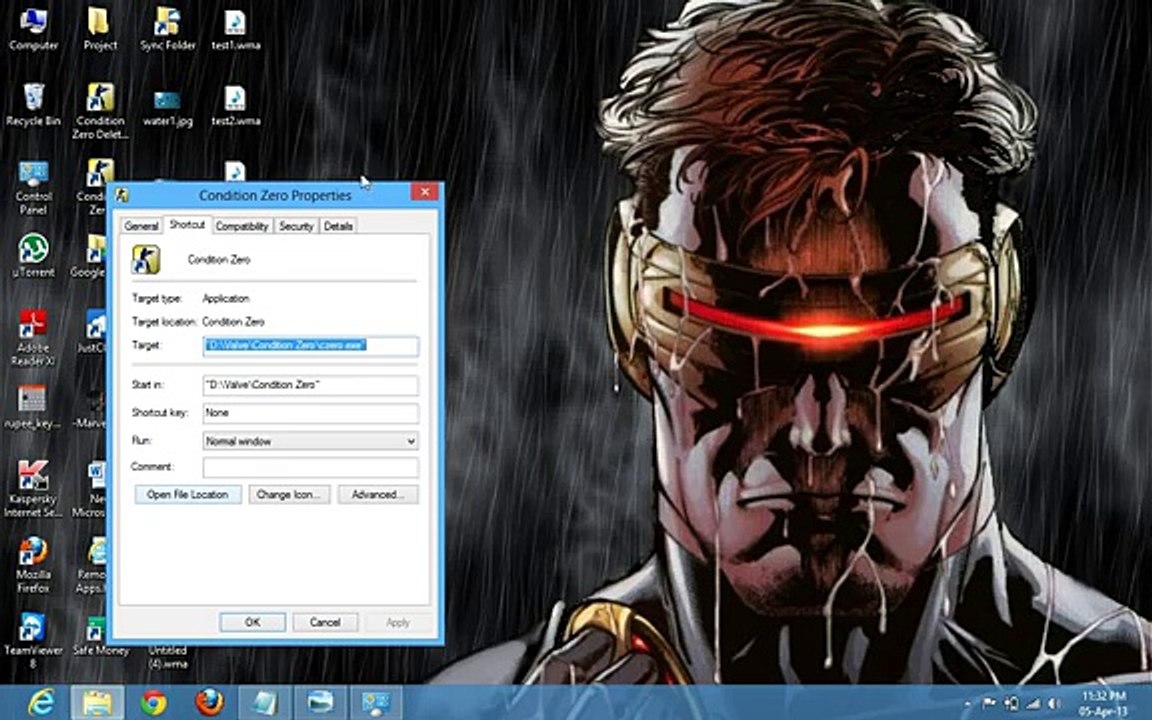This screenshot has width=1152, height=720.
Task: Open the Advanced shortcut settings
Action: 377,495
